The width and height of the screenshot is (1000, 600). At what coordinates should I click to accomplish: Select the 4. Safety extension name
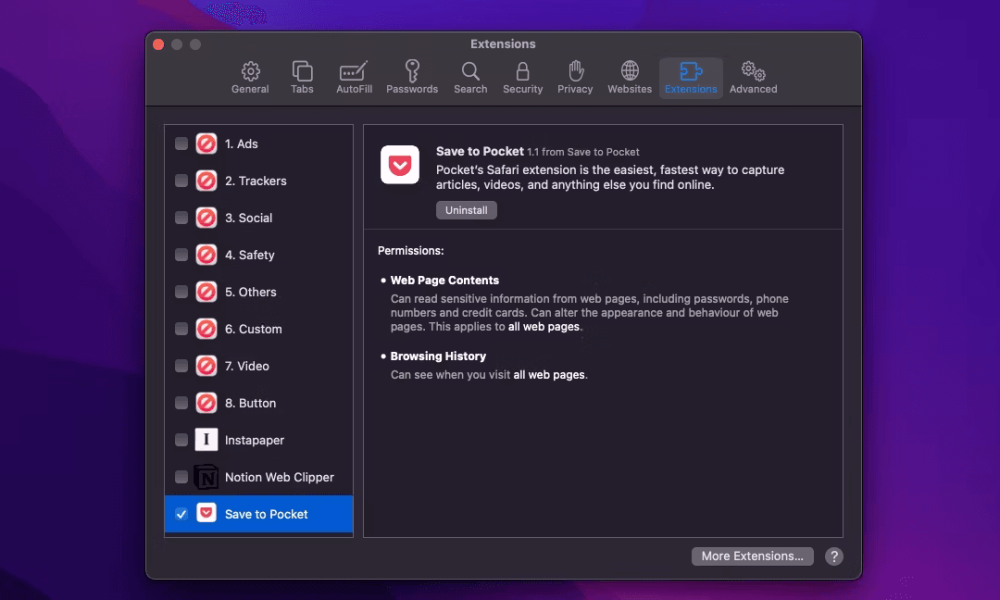(x=249, y=255)
